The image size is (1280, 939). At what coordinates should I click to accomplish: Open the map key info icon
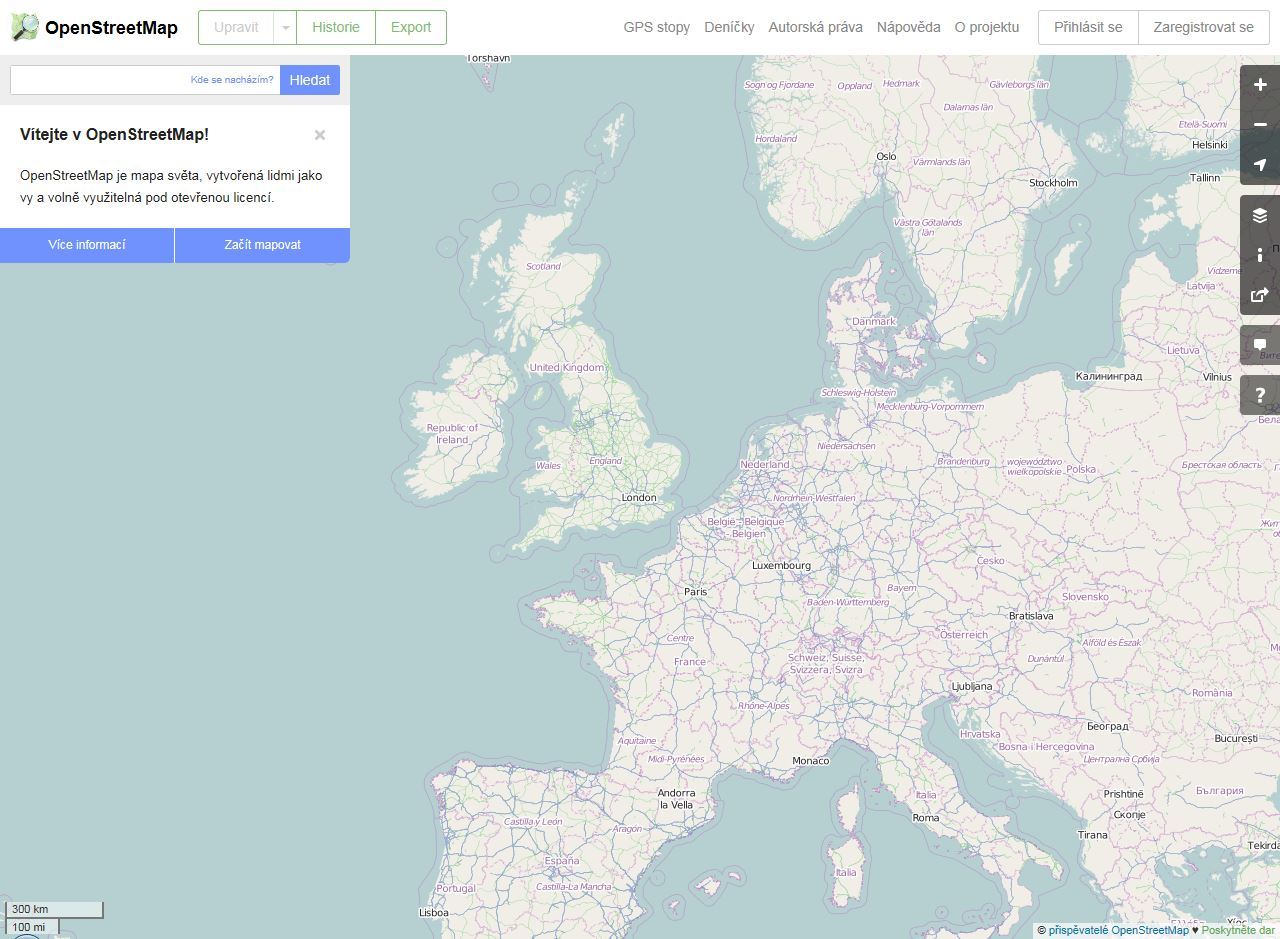pyautogui.click(x=1260, y=255)
